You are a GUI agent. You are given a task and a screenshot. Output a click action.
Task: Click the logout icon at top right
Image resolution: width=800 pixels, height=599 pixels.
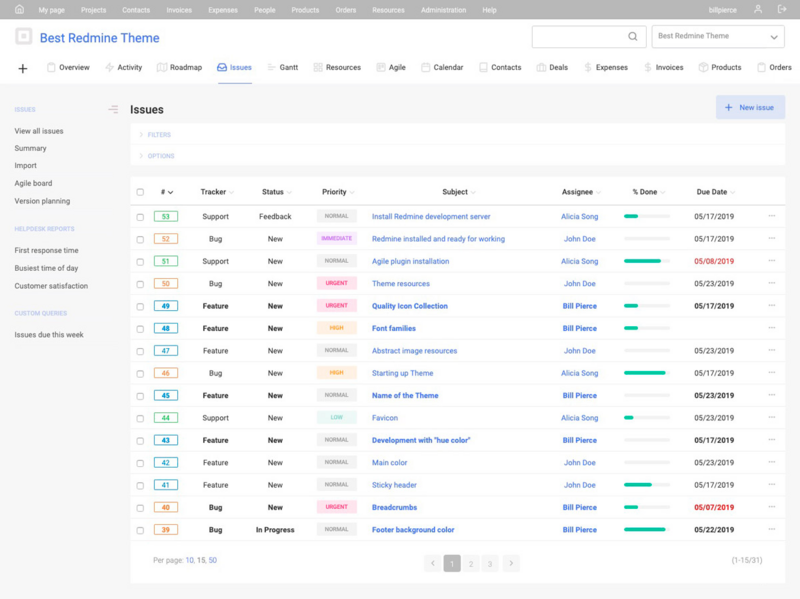tap(783, 10)
